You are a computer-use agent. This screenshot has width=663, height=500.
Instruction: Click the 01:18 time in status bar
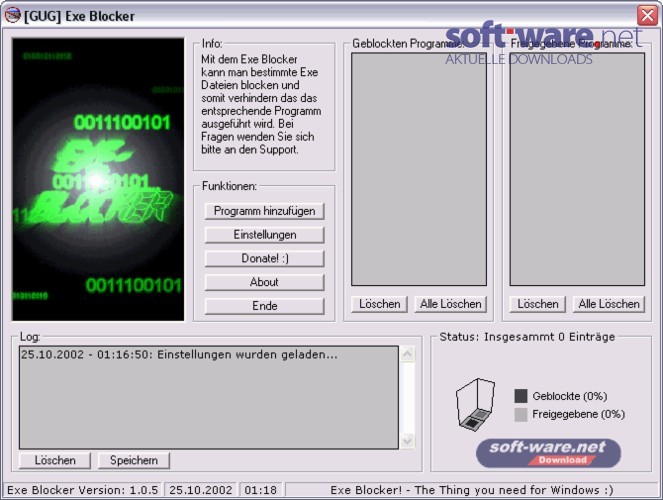coord(260,490)
